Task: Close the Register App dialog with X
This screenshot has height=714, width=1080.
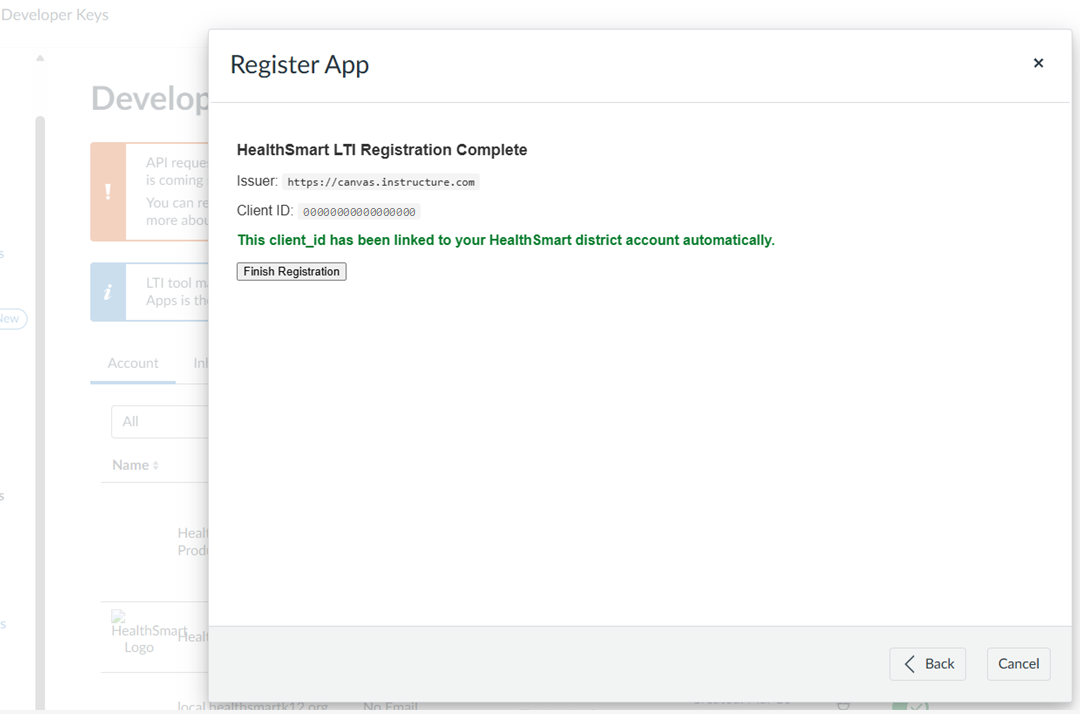Action: tap(1038, 63)
